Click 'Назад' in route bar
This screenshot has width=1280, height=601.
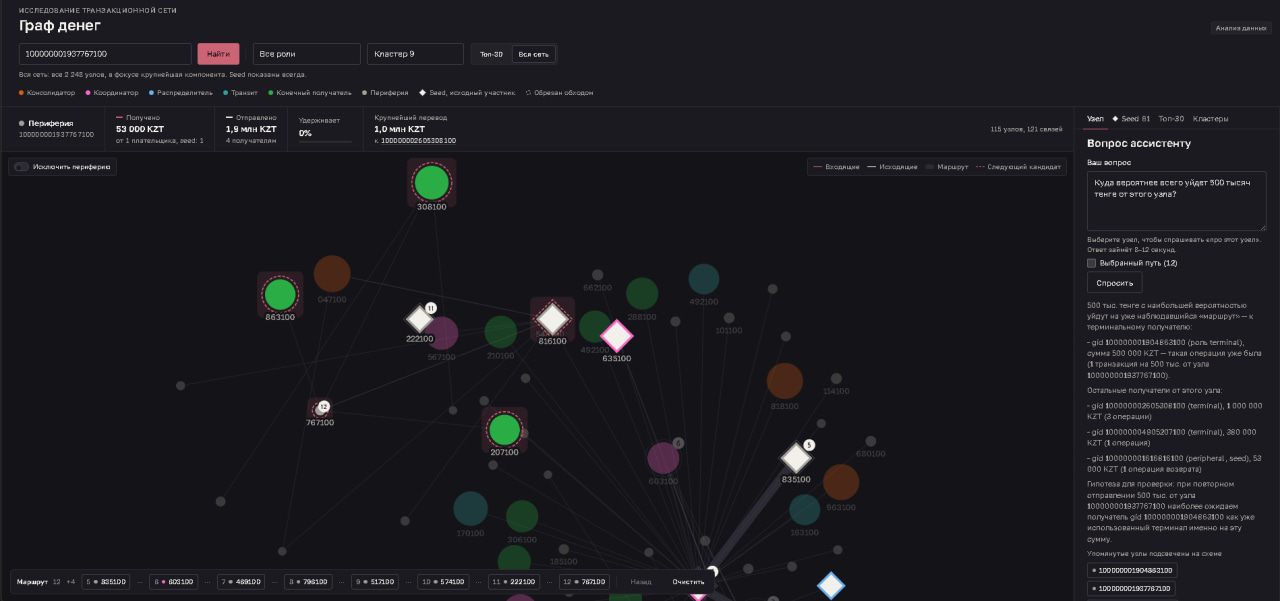point(641,582)
